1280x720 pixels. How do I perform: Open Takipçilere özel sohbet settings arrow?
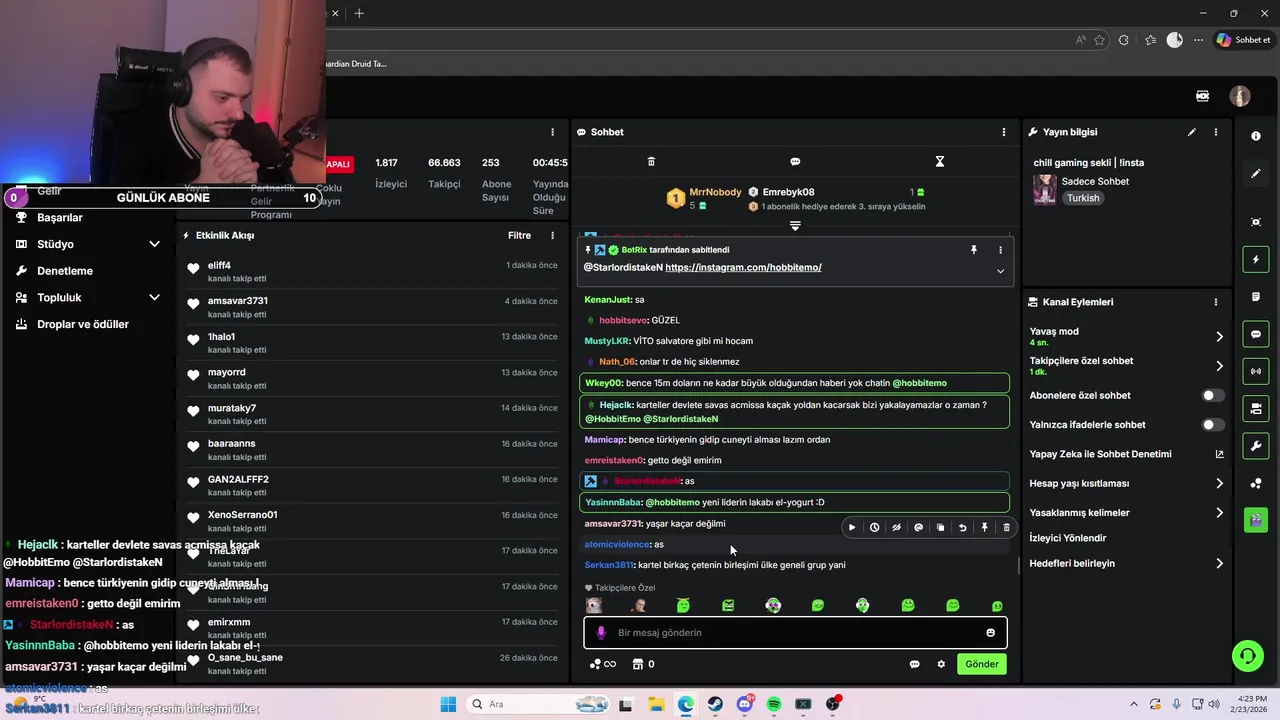pyautogui.click(x=1219, y=366)
